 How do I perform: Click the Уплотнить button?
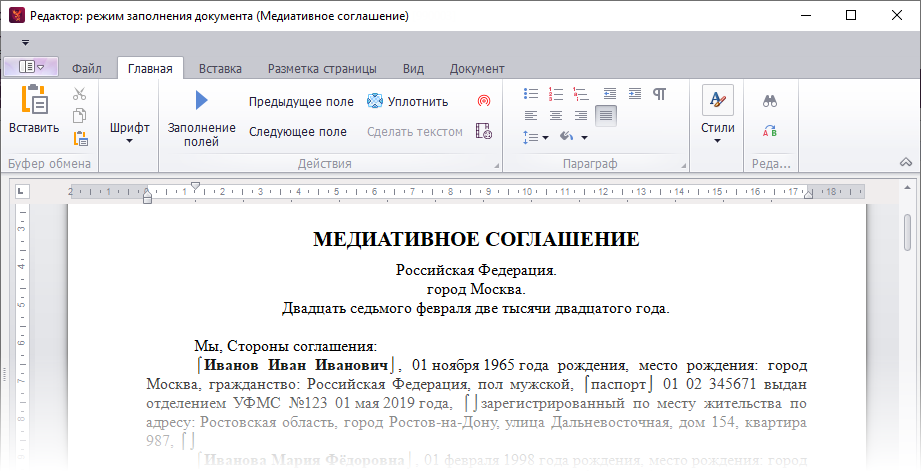(x=408, y=102)
